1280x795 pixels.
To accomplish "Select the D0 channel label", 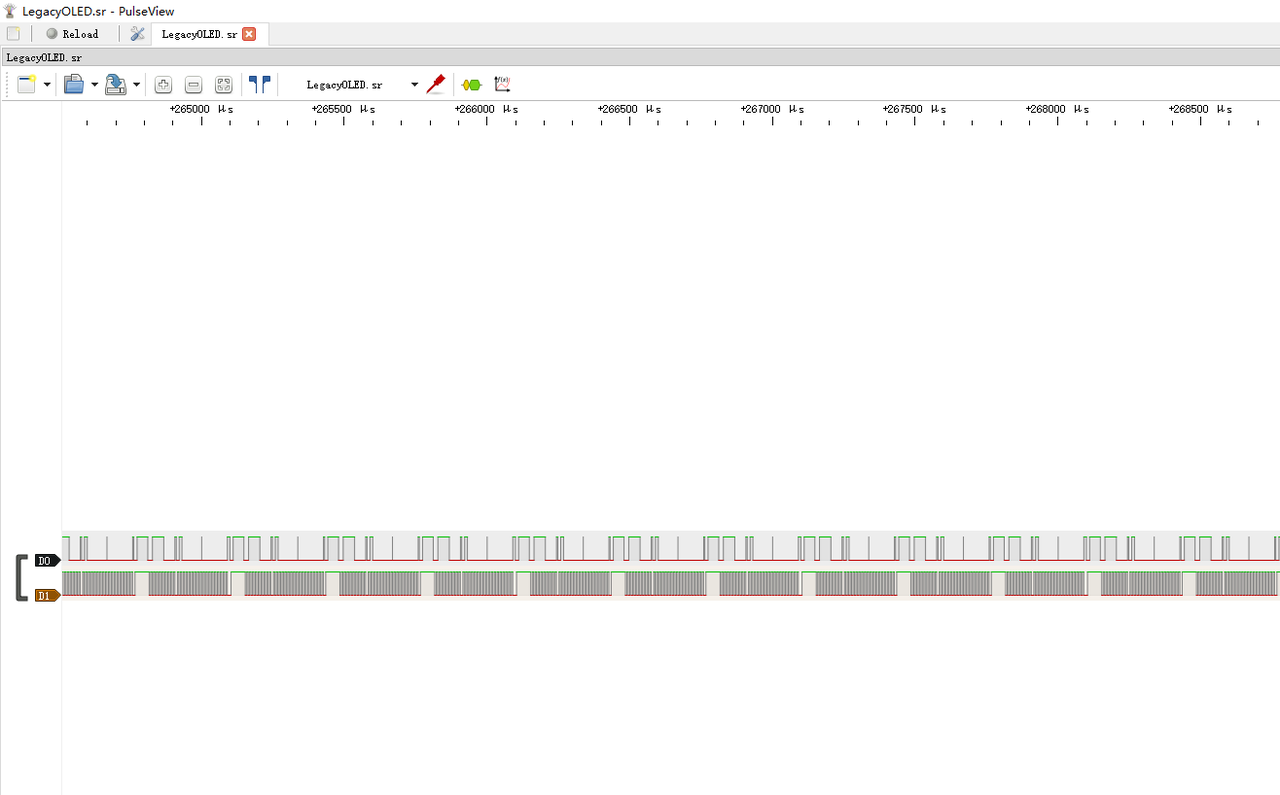I will point(46,561).
